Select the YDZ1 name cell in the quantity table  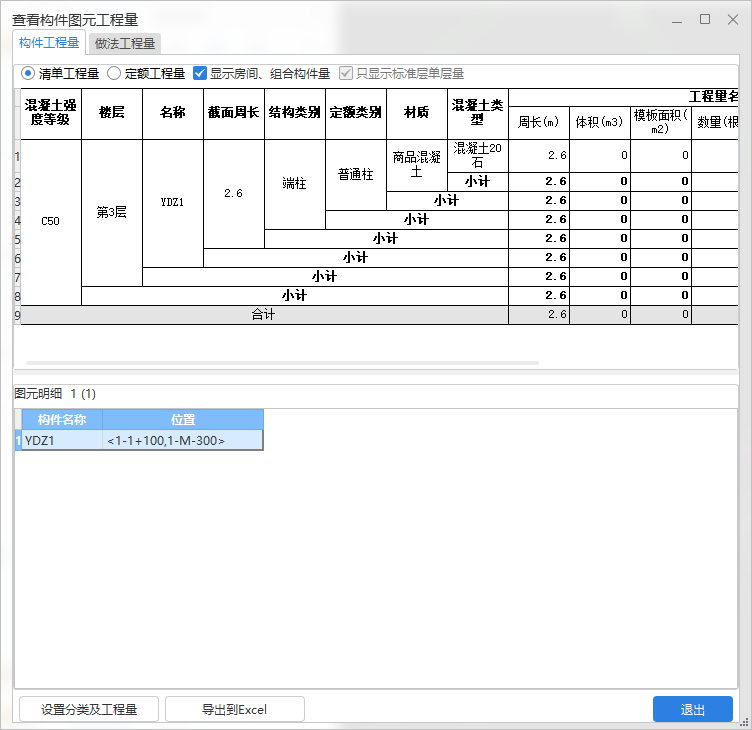173,203
